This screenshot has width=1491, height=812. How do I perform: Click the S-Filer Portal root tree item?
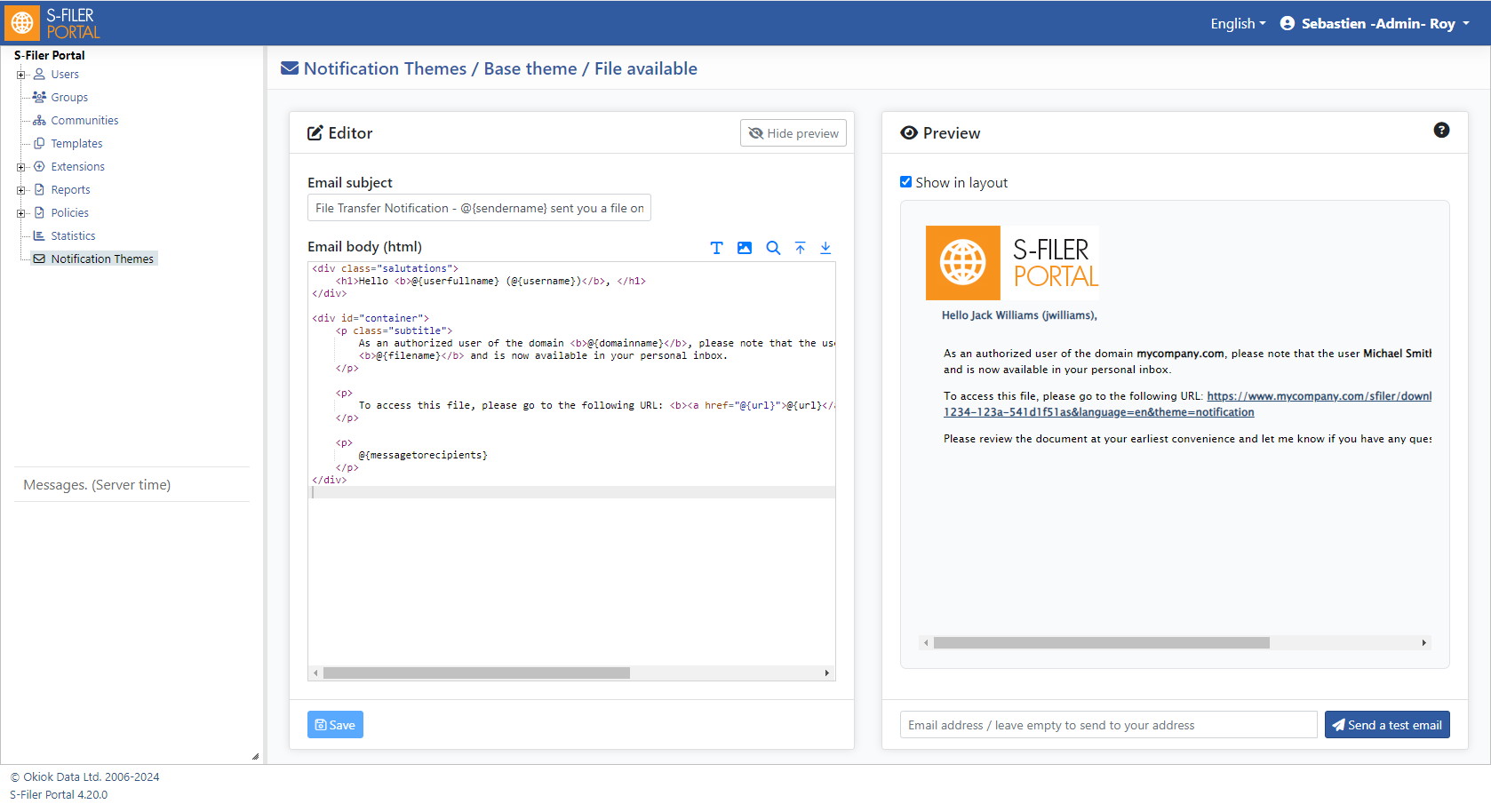49,55
